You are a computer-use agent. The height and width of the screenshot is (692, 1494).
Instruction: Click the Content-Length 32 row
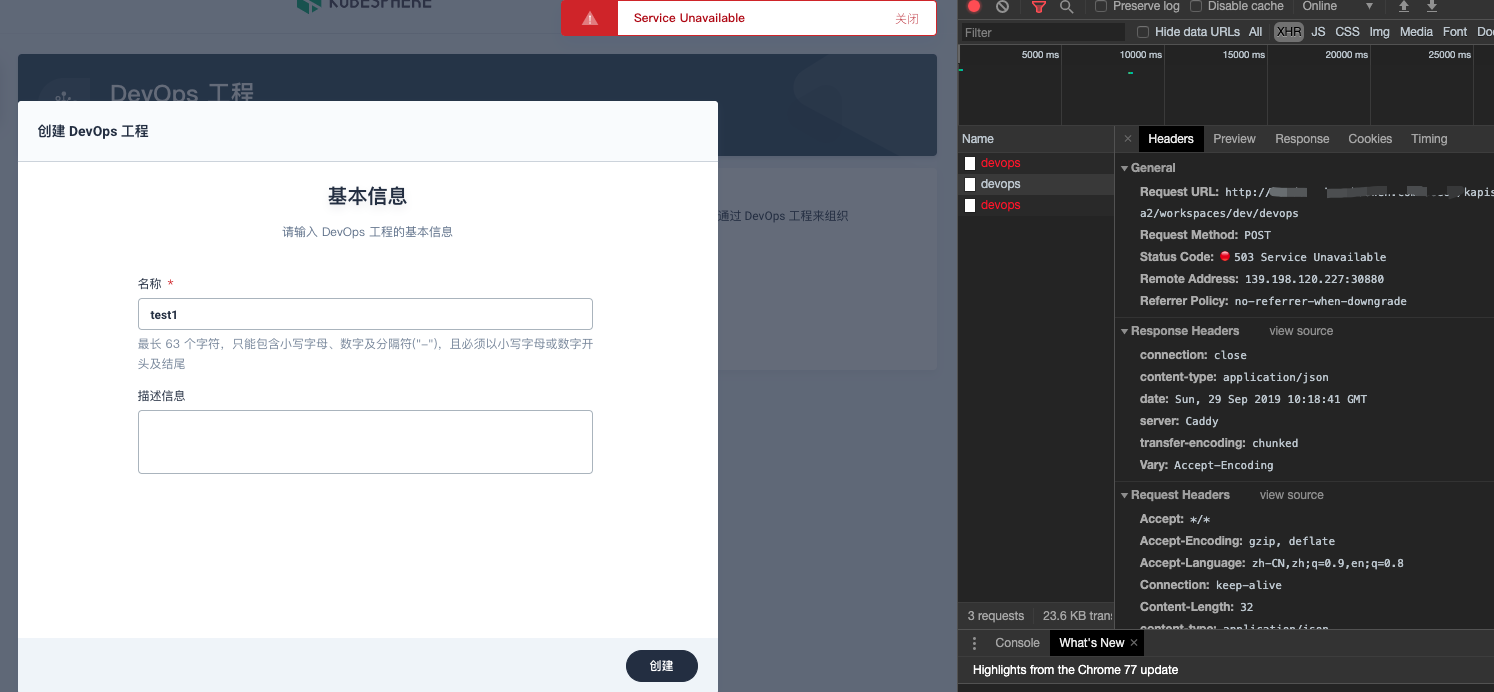coord(1196,607)
